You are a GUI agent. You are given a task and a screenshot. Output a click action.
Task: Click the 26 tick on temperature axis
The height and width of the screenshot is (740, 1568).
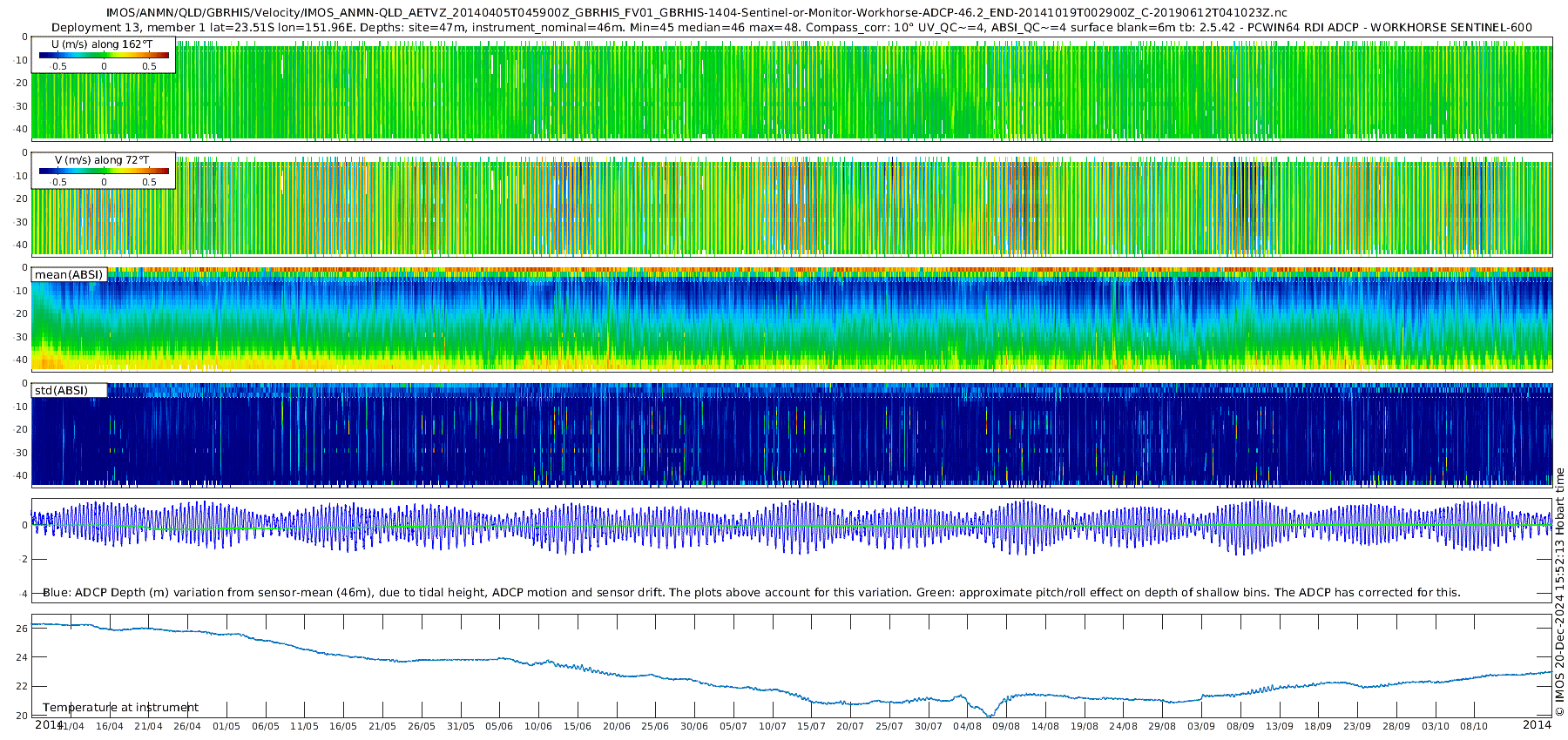point(22,628)
